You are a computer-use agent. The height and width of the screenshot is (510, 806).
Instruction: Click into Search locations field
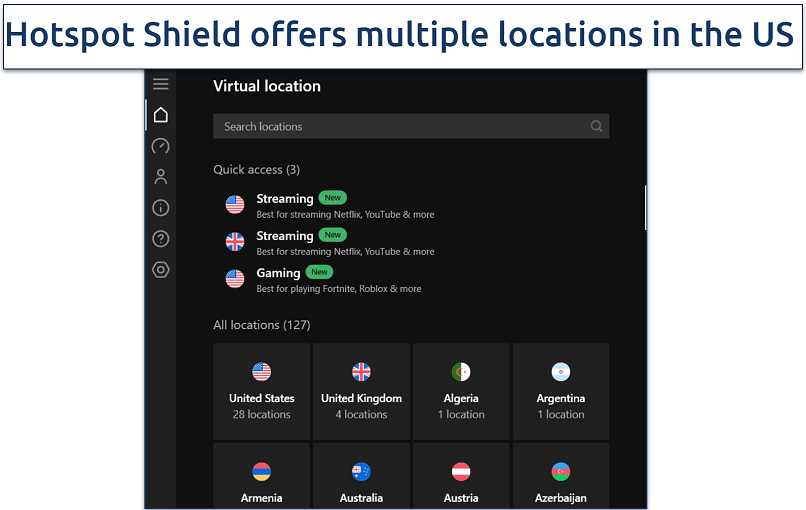400,126
